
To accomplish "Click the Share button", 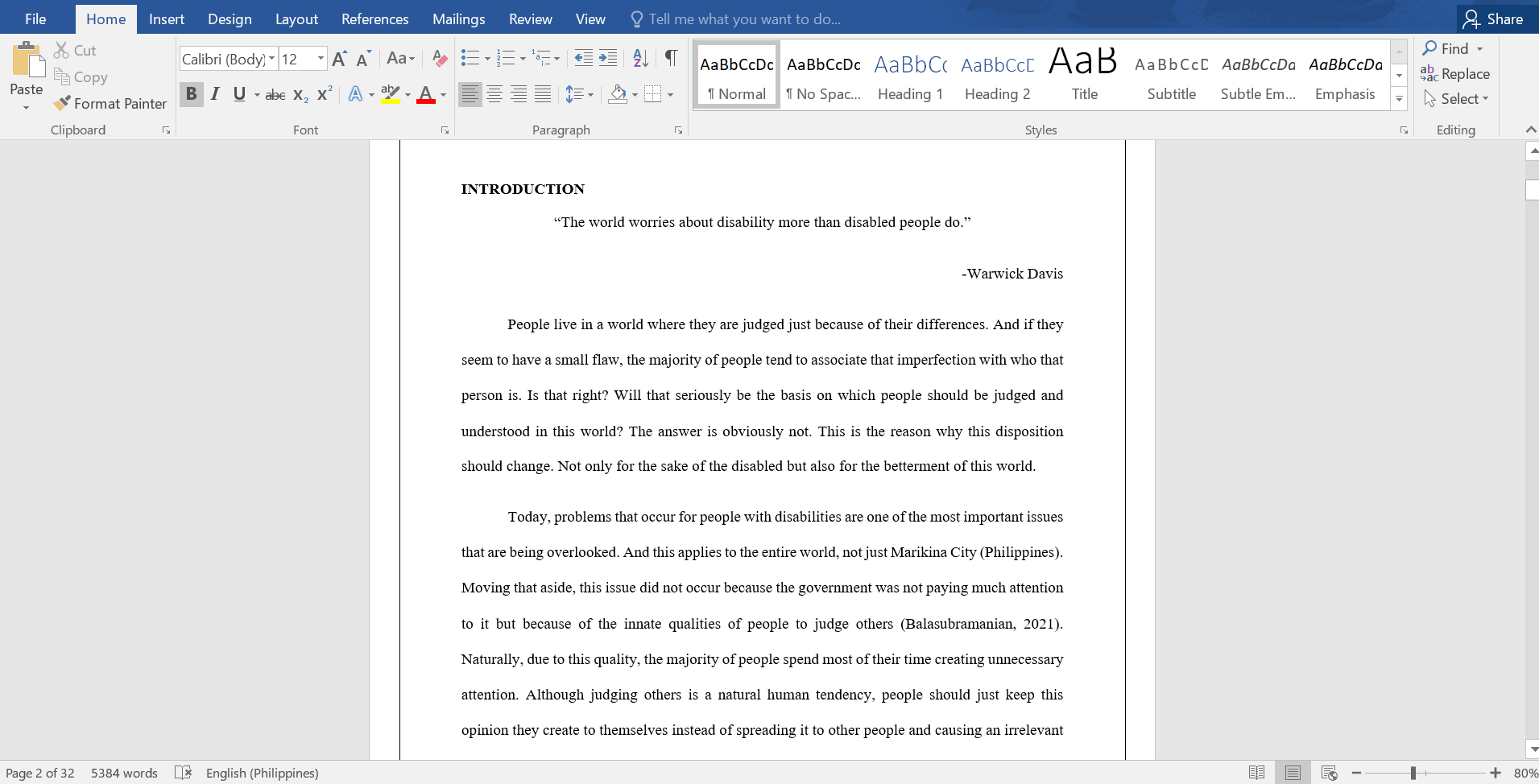I will [1495, 19].
